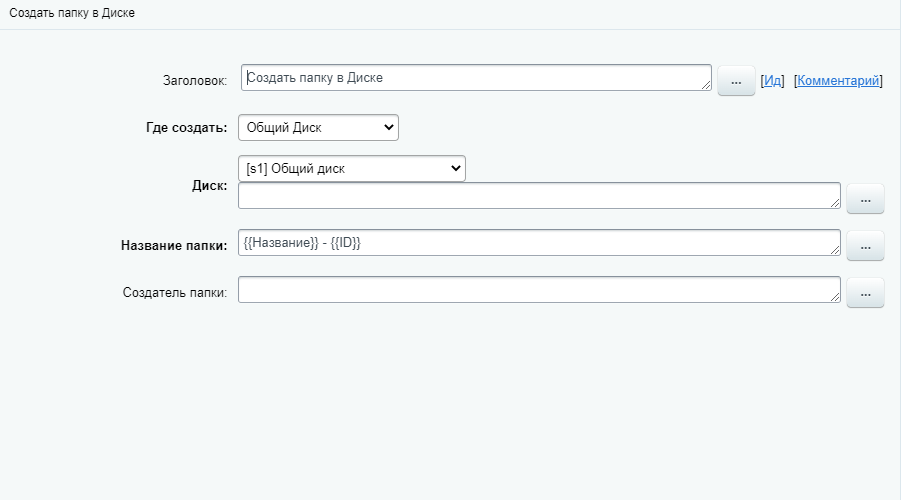Click resize grip of Заголовок text area
The image size is (901, 500).
[706, 87]
